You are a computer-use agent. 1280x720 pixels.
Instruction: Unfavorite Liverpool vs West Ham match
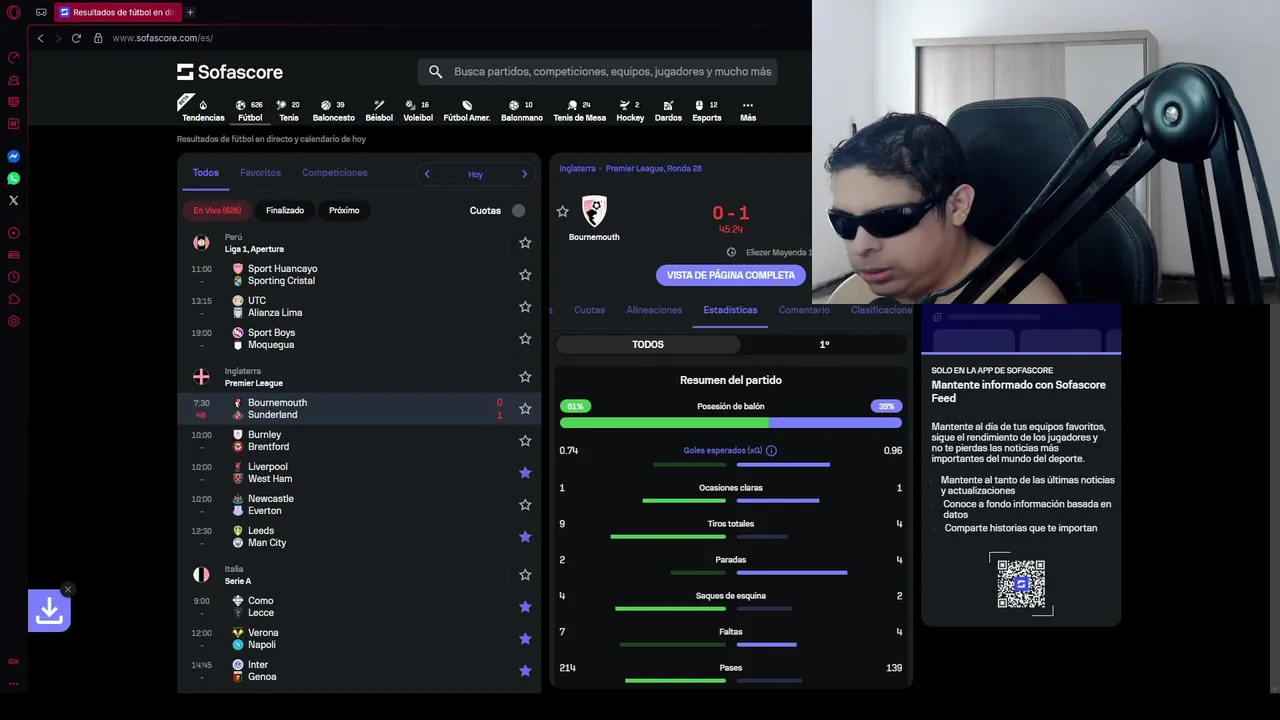(x=525, y=473)
